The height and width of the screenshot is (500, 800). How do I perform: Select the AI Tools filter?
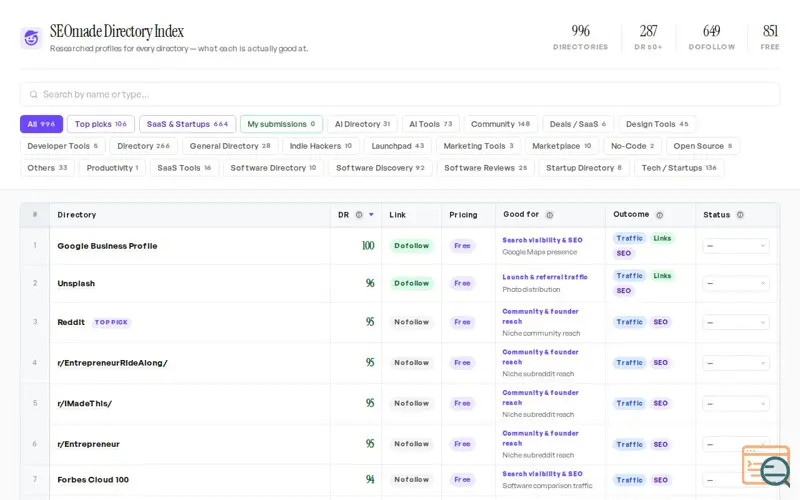431,124
